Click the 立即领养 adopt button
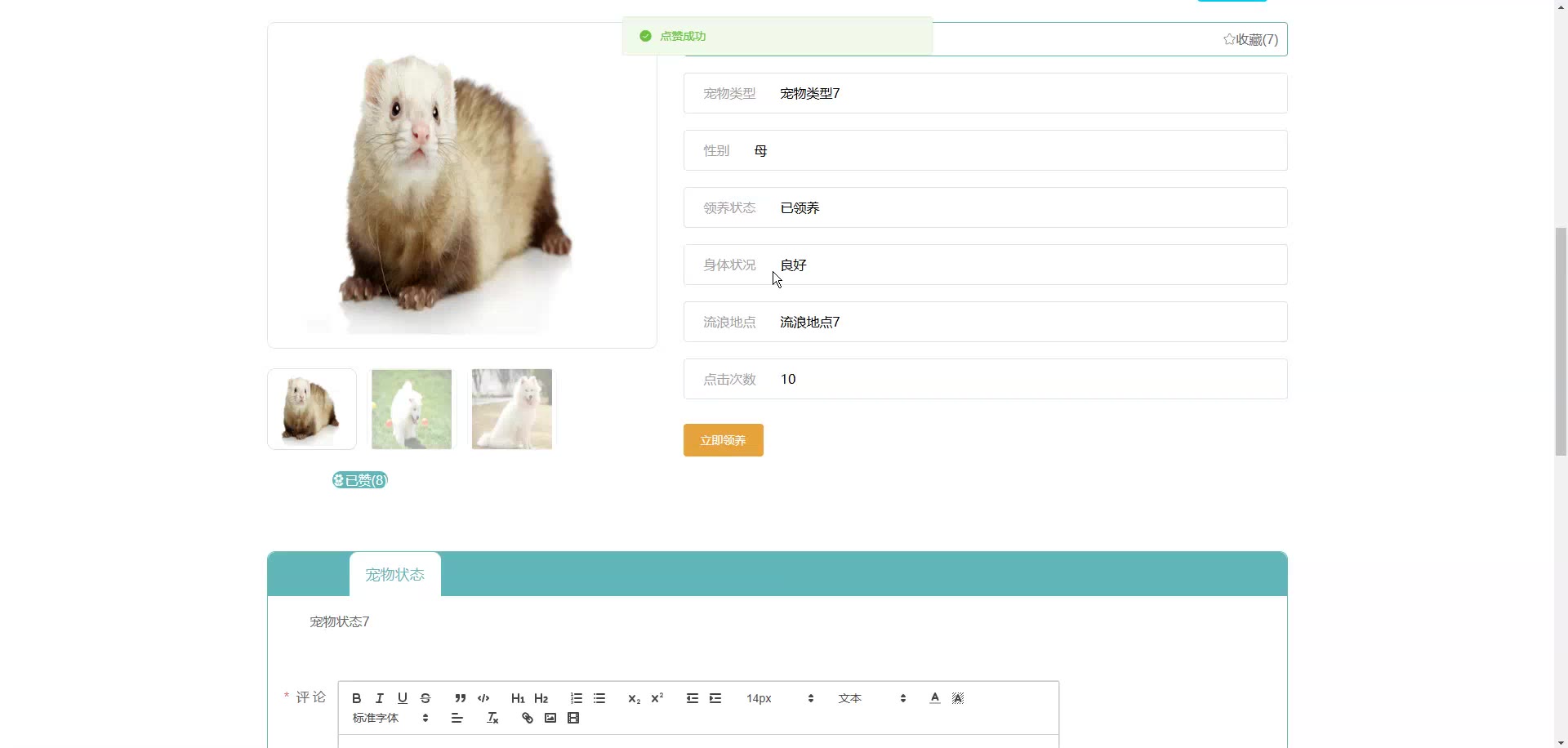Viewport: 1568px width, 748px height. pos(724,440)
